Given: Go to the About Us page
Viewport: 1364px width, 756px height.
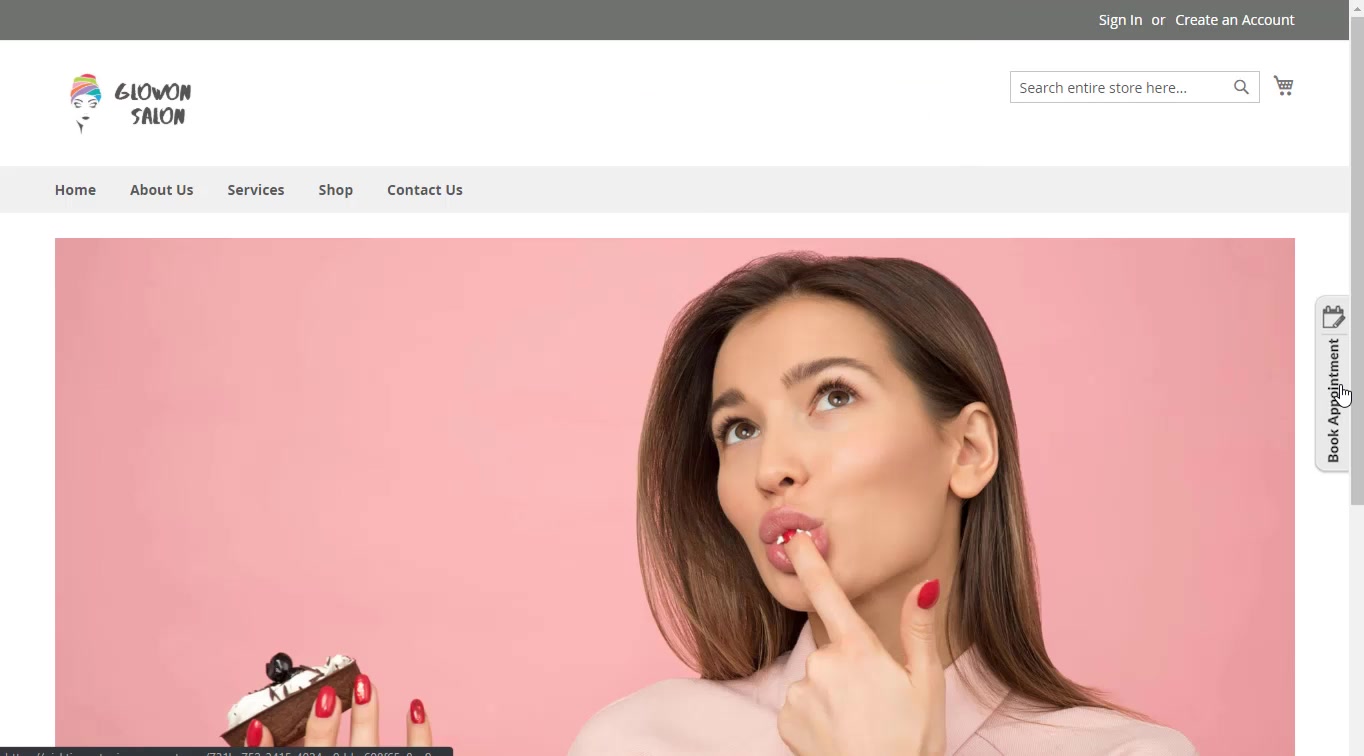Looking at the screenshot, I should [x=161, y=190].
